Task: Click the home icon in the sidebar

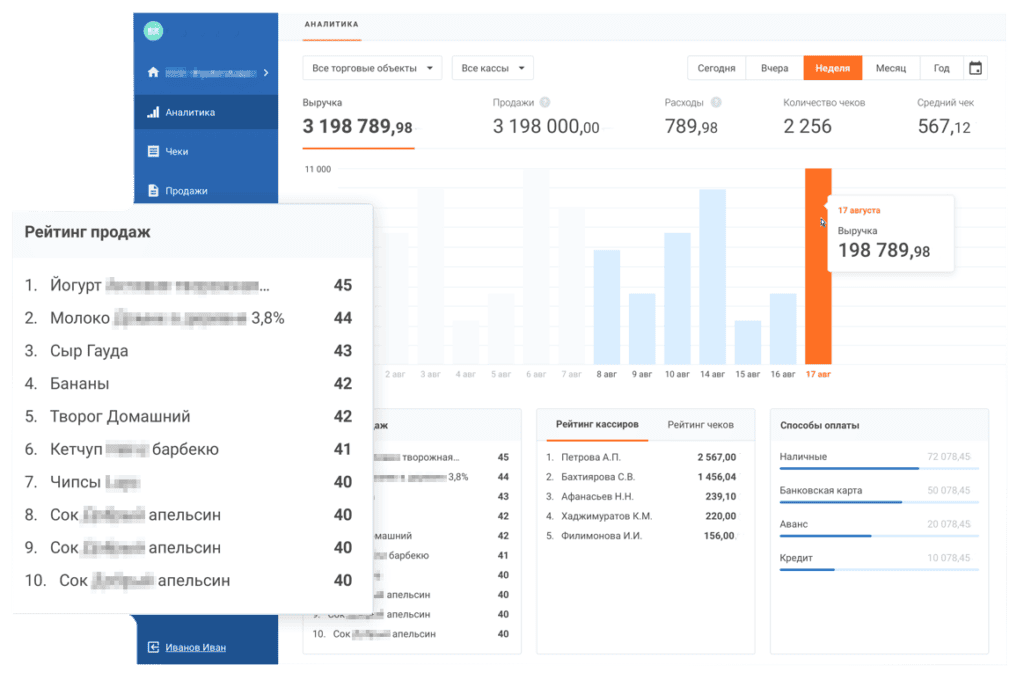Action: (153, 72)
